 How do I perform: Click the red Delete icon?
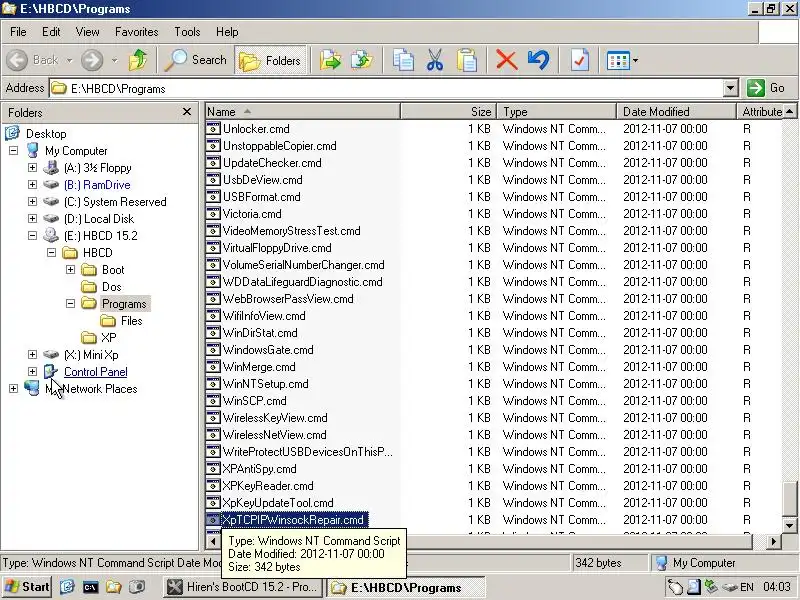click(x=507, y=60)
